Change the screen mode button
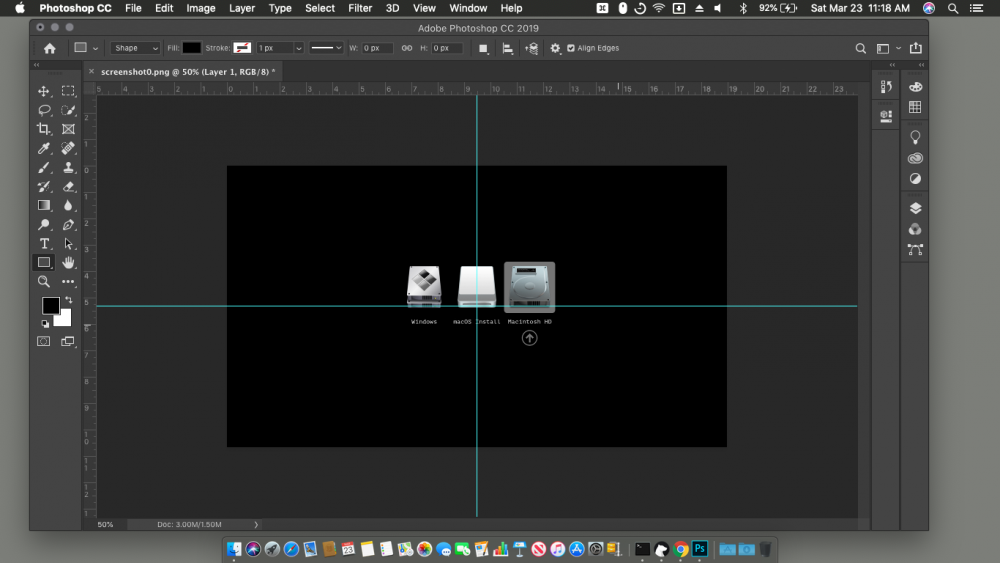The width and height of the screenshot is (1000, 563). [x=68, y=341]
